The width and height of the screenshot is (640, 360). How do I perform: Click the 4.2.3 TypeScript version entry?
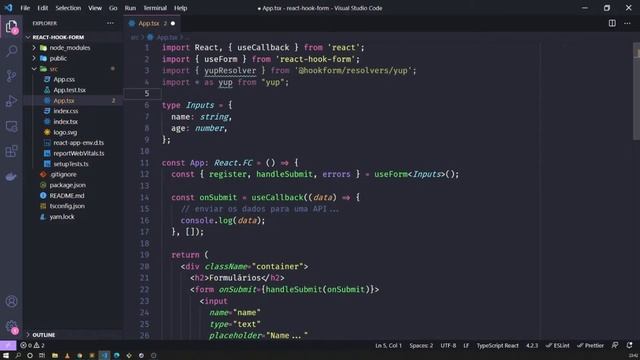pyautogui.click(x=532, y=345)
